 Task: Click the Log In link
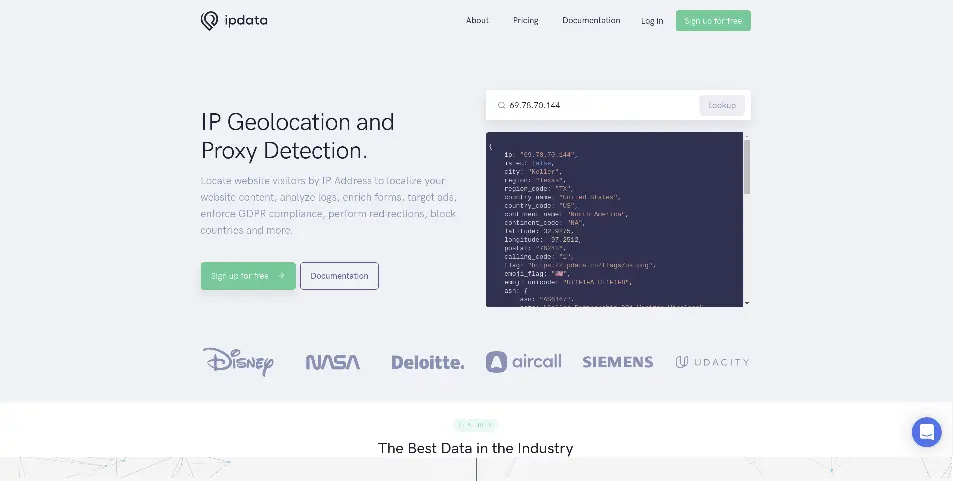(652, 21)
